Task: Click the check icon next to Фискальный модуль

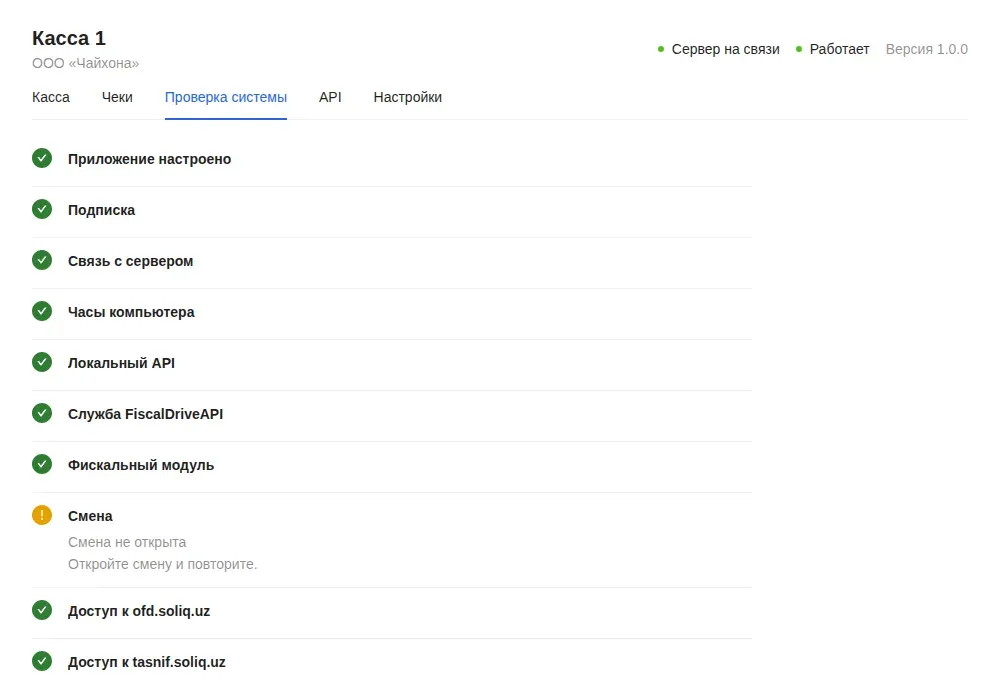Action: pyautogui.click(x=42, y=464)
